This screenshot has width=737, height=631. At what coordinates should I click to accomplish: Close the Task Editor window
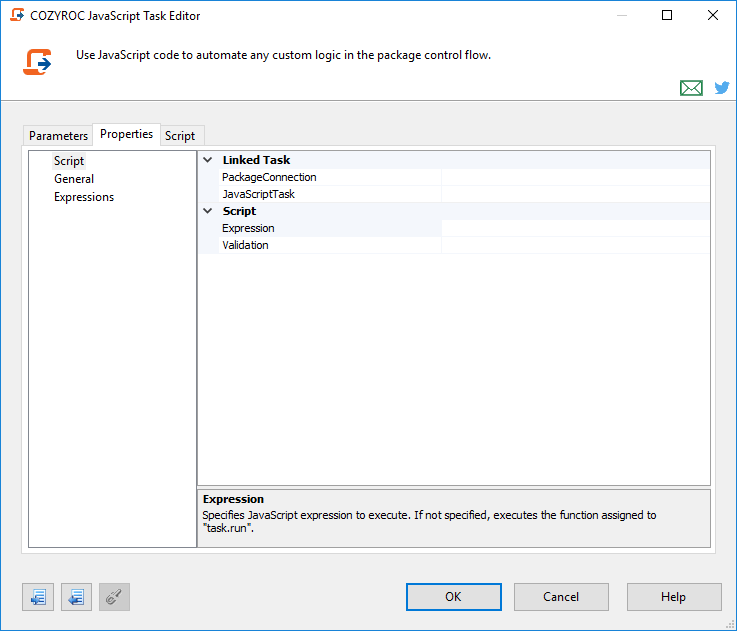tap(713, 16)
